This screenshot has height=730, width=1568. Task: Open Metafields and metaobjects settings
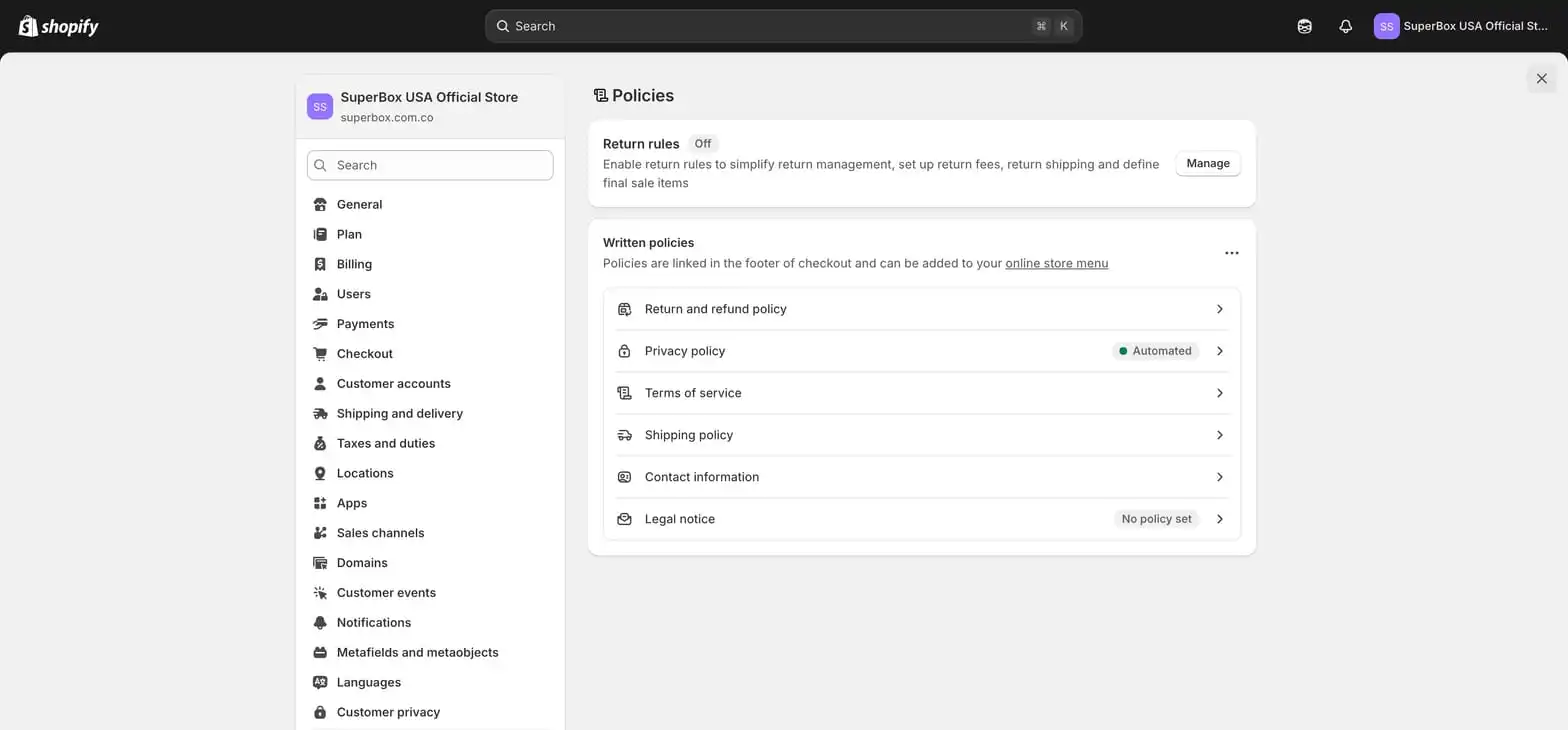[x=430, y=653]
